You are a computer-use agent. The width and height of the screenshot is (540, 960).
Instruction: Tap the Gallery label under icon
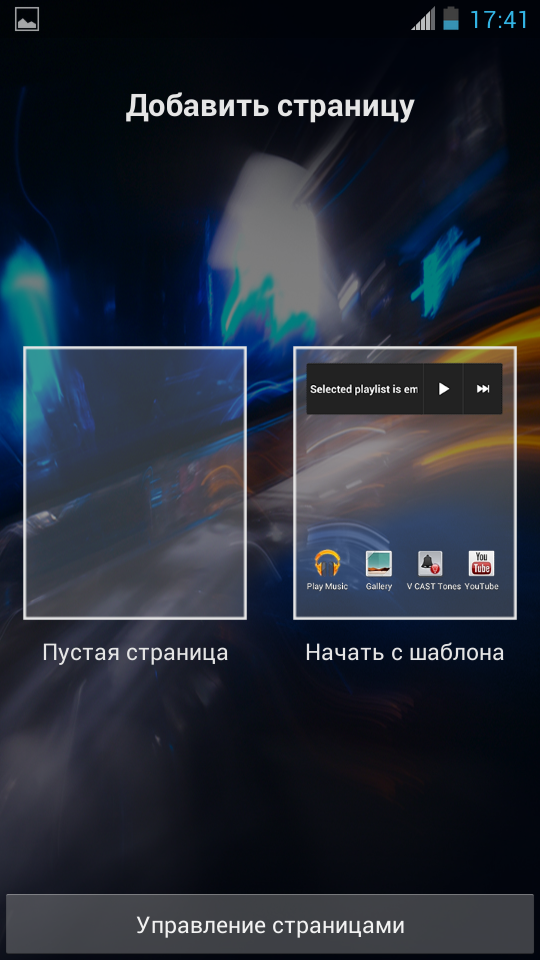[378, 586]
